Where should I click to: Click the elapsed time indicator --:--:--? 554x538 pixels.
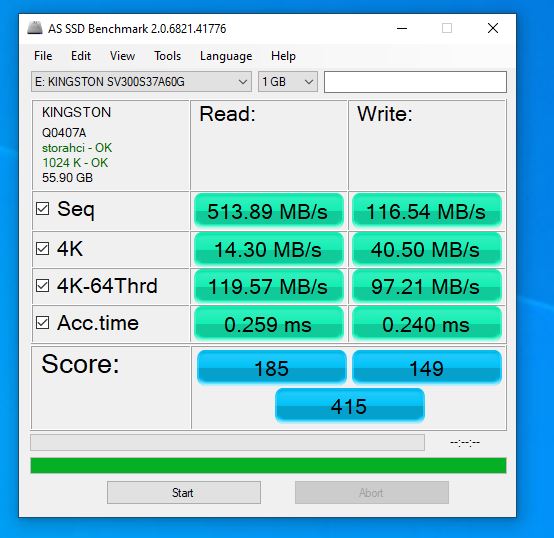click(465, 442)
